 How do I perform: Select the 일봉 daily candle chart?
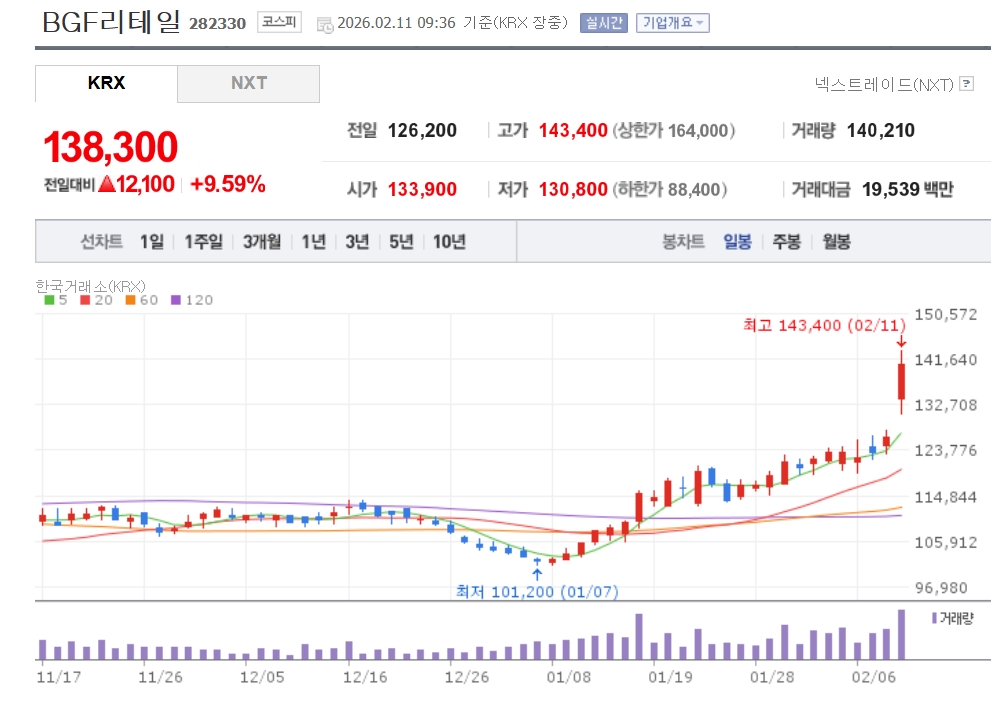coord(738,241)
